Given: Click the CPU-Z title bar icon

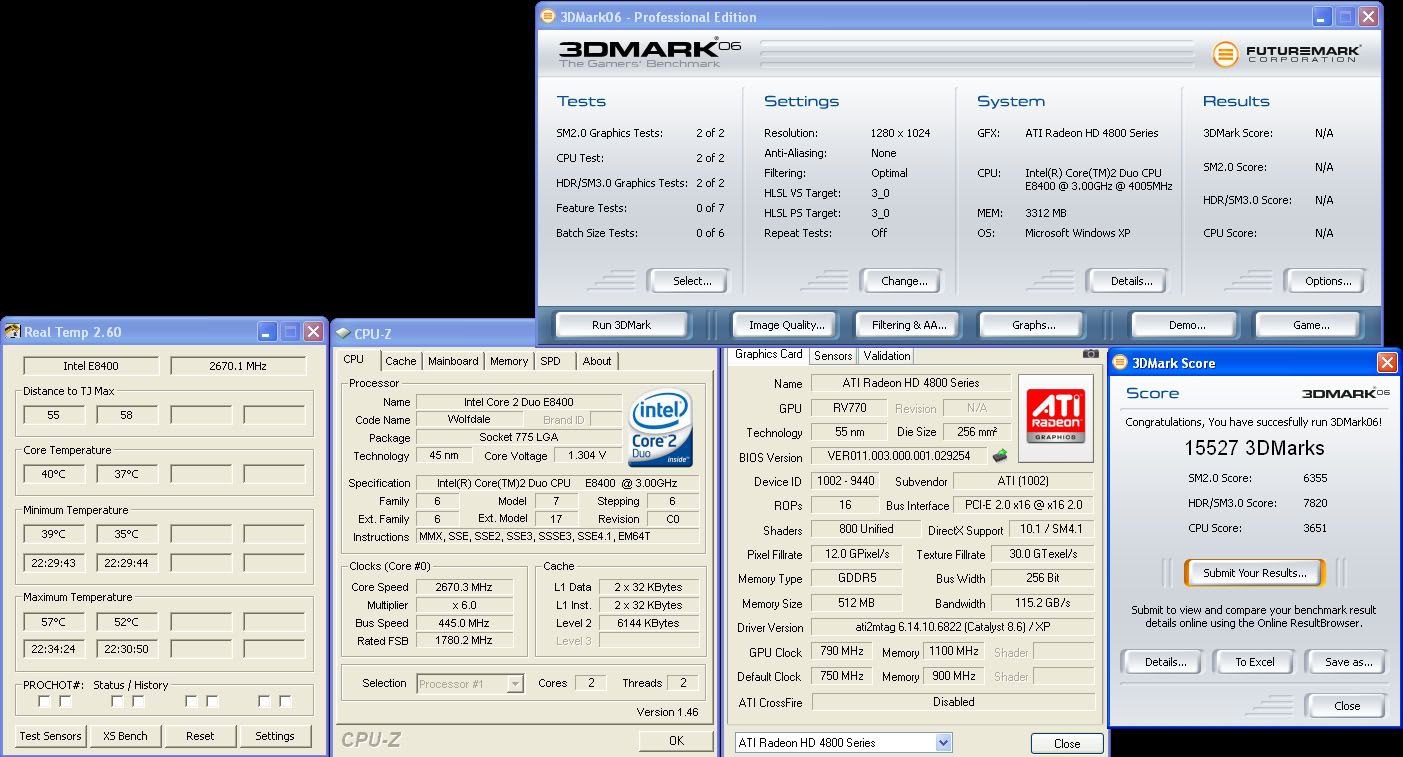Looking at the screenshot, I should tap(343, 334).
